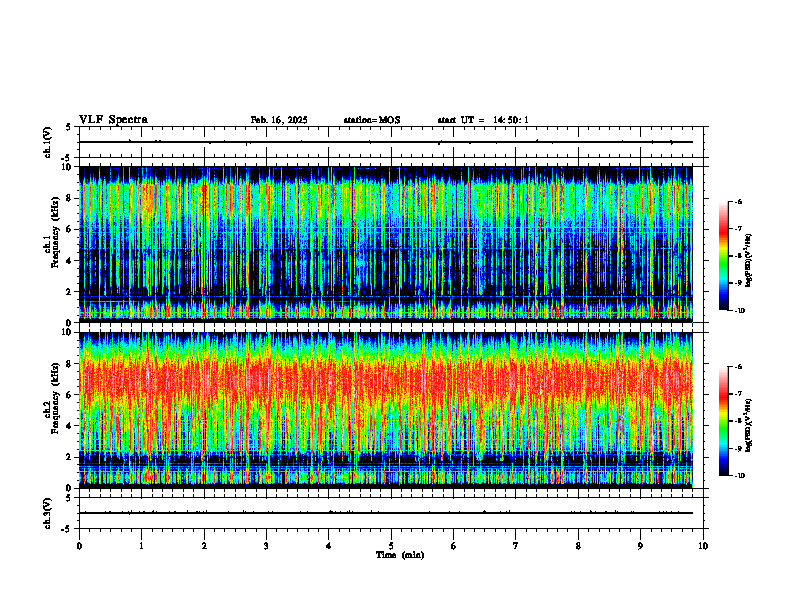Screen dimensions: 792x612
Task: Click time axis tick label "5"
Action: pos(391,546)
